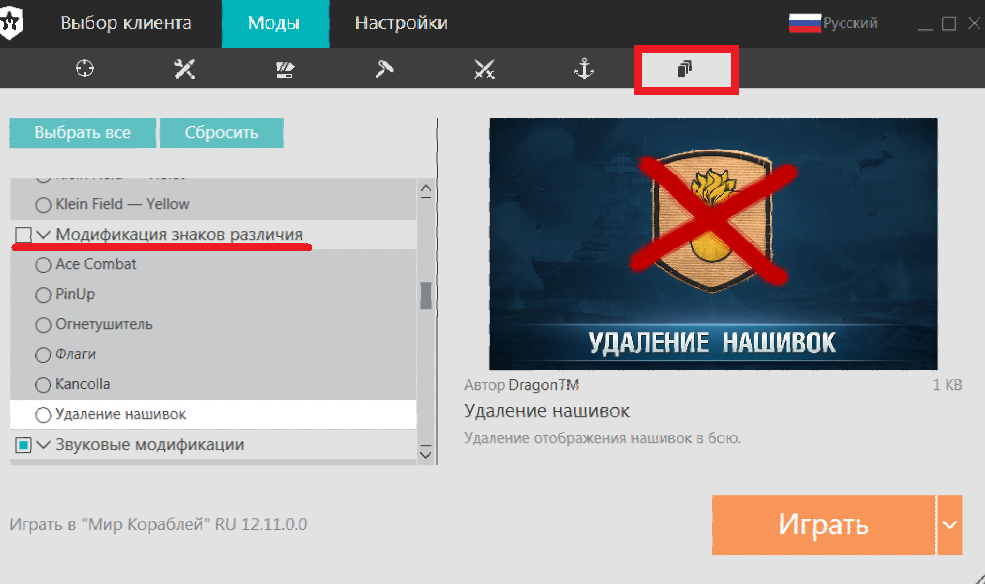Open the Настройки tab
The image size is (985, 584).
[x=401, y=23]
